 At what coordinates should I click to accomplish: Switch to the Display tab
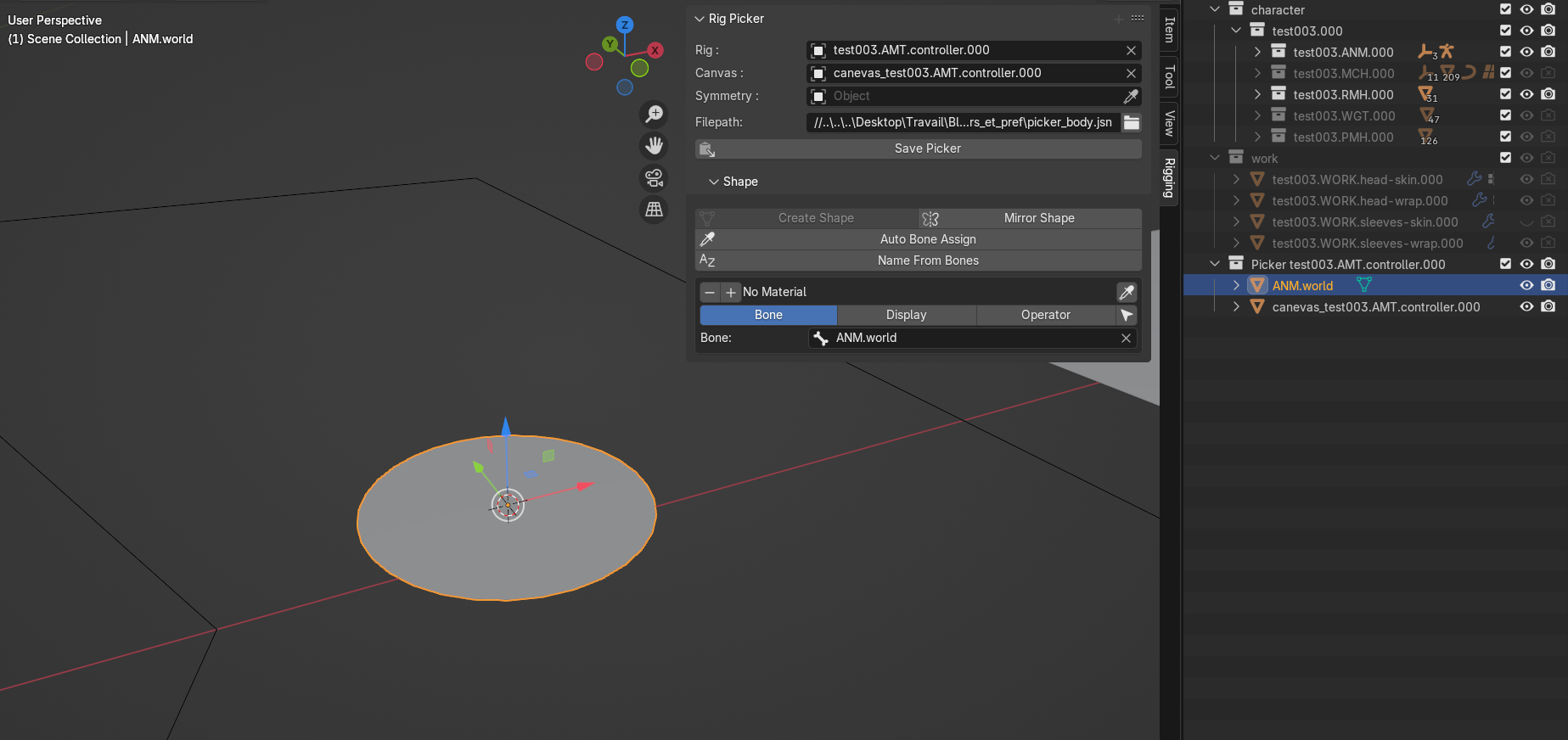[906, 315]
